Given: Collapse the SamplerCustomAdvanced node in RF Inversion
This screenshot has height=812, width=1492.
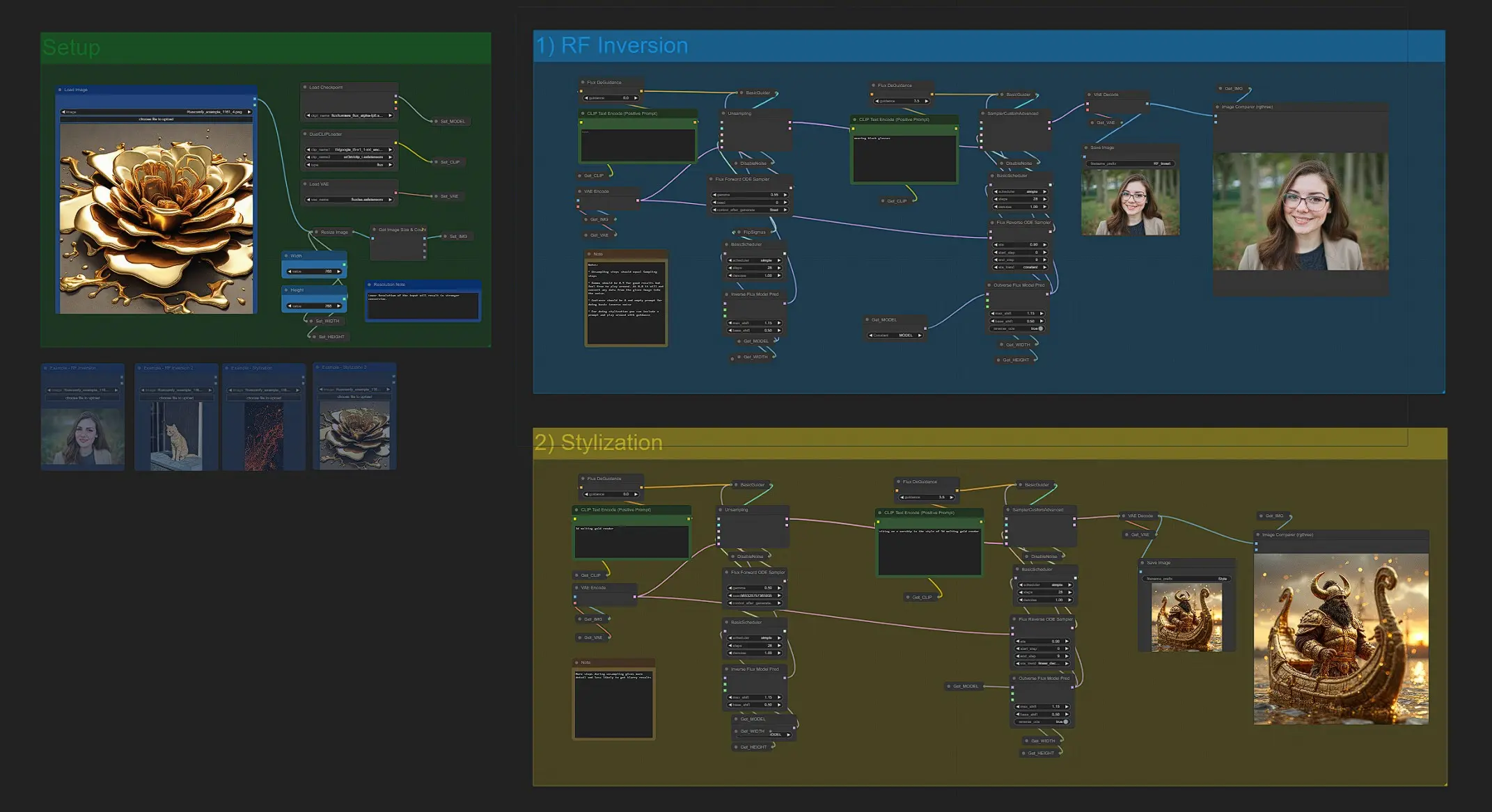Looking at the screenshot, I should tap(983, 113).
